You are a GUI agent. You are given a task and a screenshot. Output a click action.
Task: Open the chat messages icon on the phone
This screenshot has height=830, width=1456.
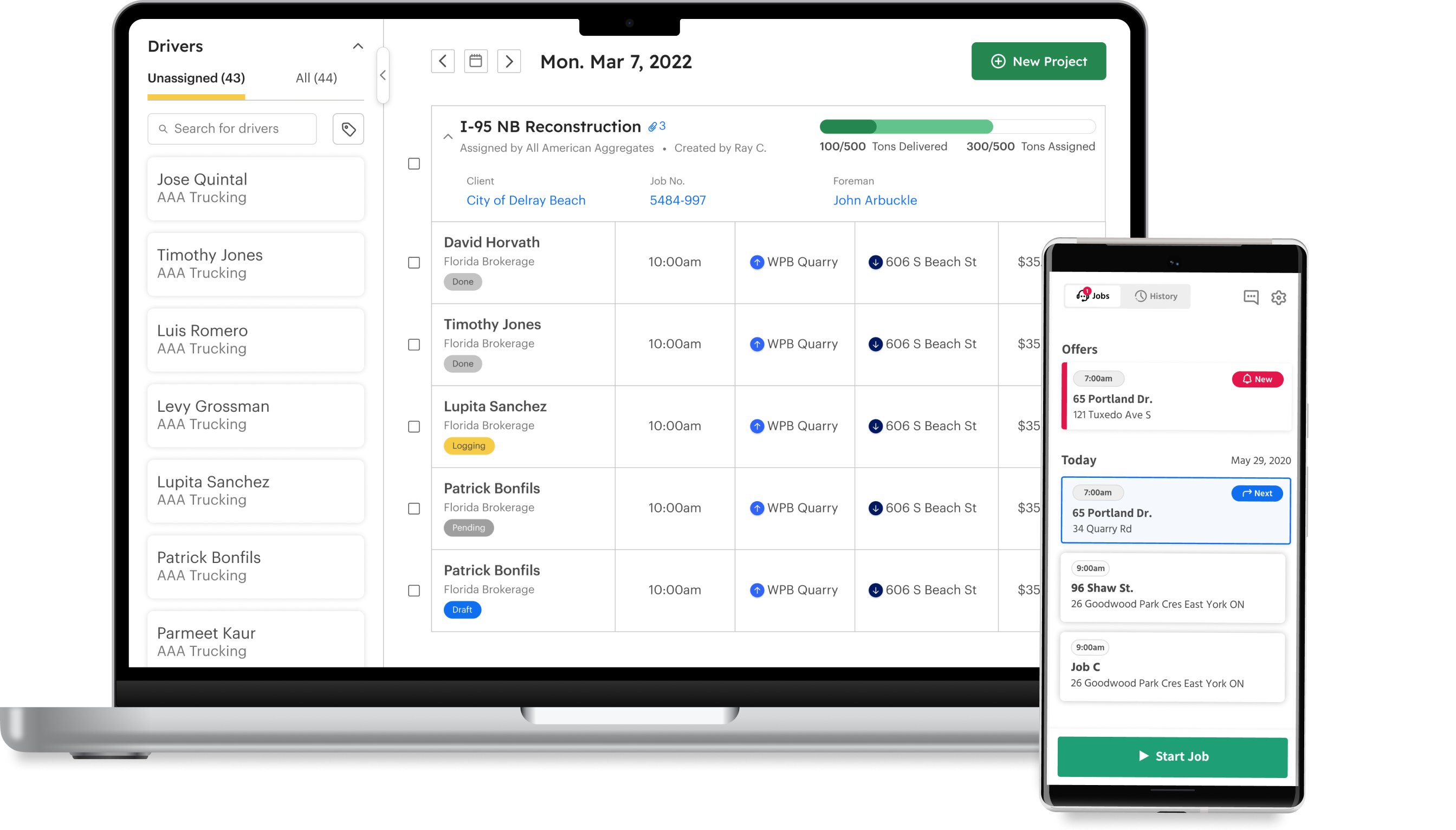1250,297
